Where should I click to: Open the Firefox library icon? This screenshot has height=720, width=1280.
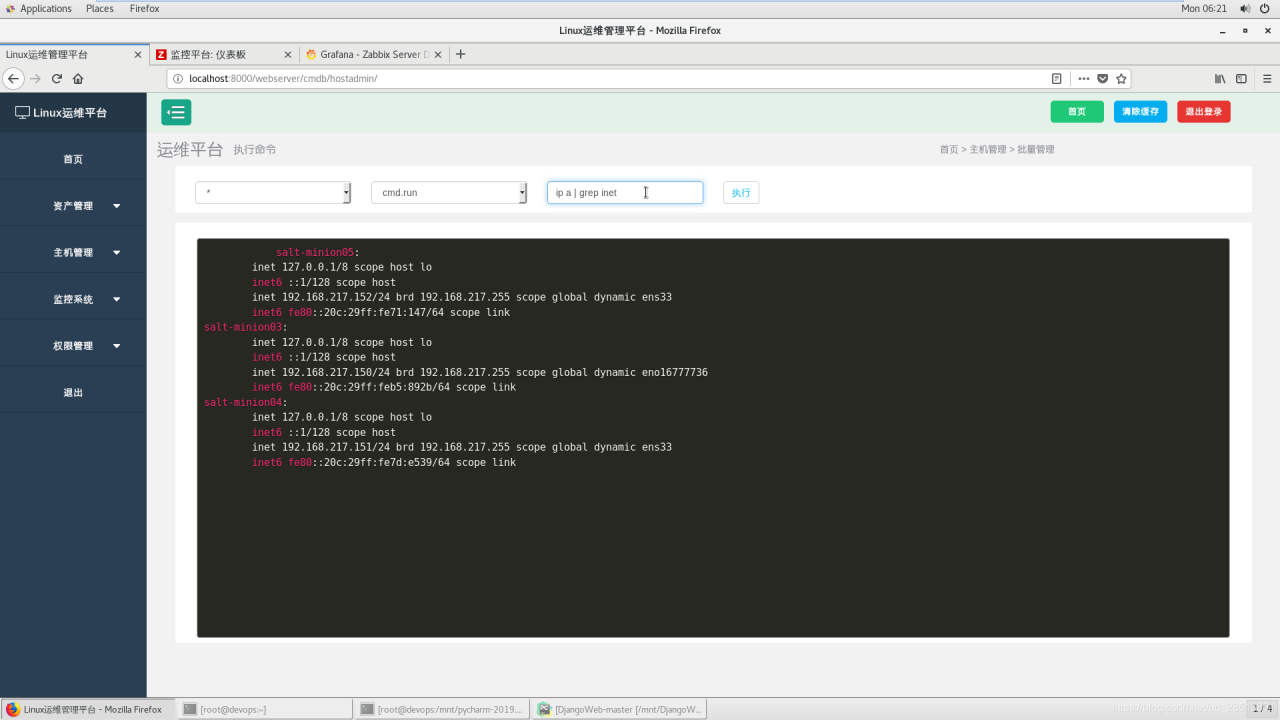pyautogui.click(x=1220, y=79)
